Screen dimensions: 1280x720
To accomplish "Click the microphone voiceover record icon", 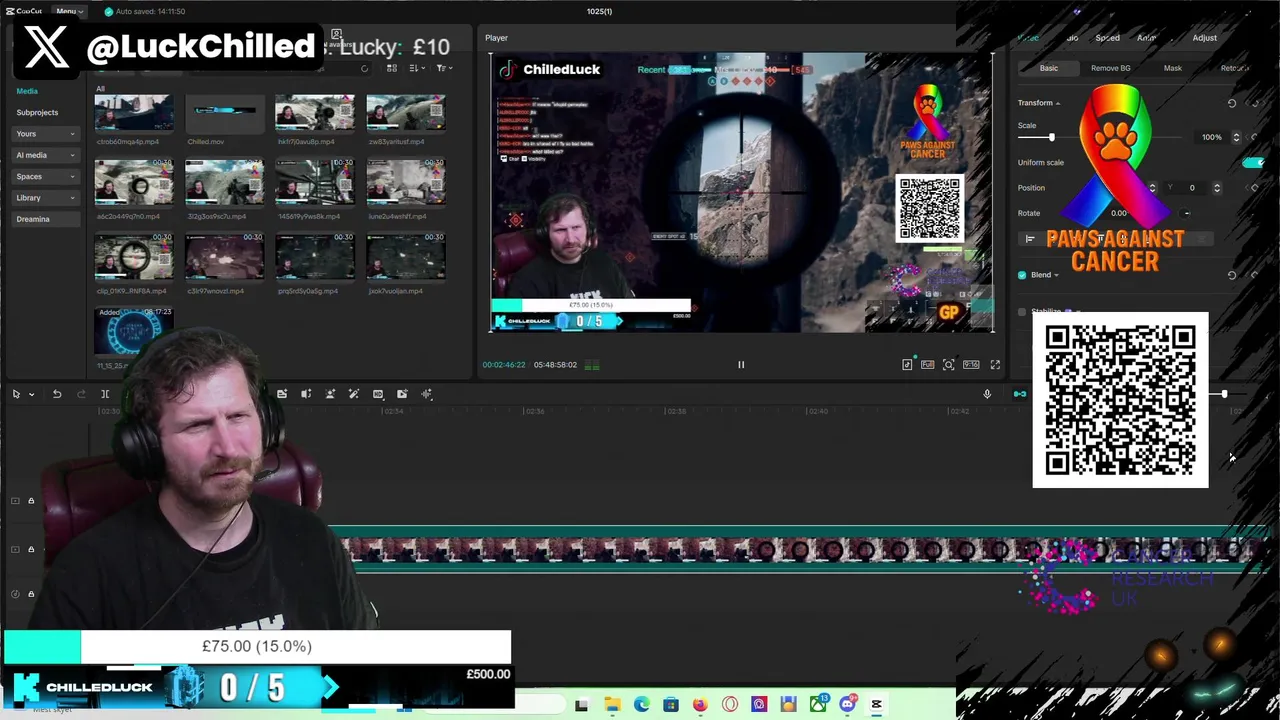I will [x=987, y=394].
